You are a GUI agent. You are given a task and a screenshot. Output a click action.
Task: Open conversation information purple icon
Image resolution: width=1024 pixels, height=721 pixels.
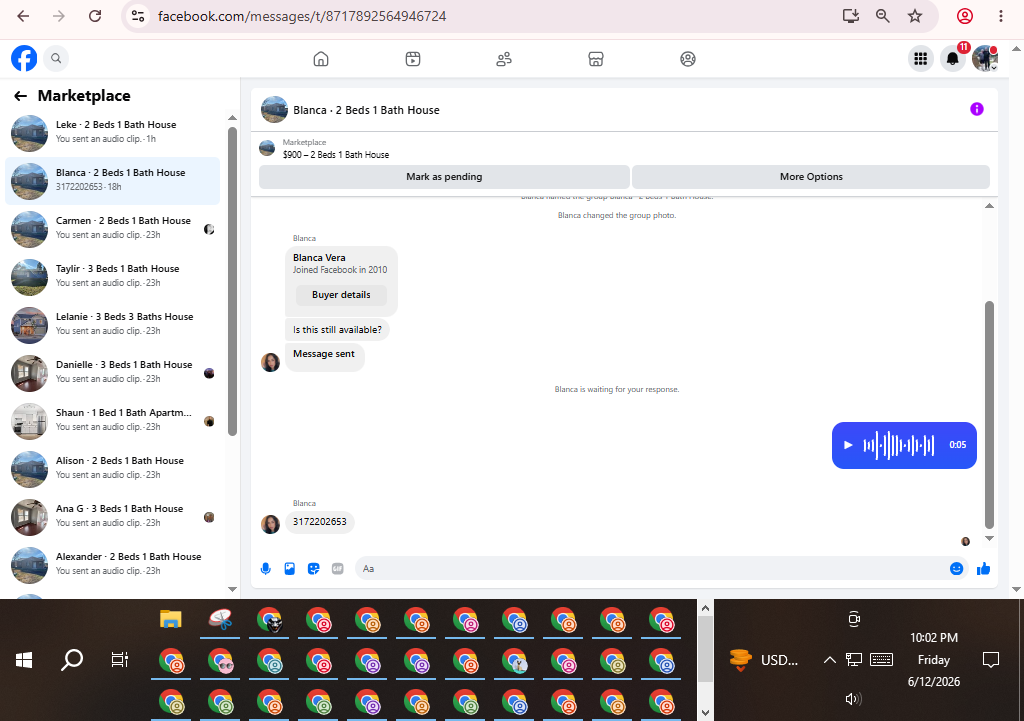(x=976, y=109)
